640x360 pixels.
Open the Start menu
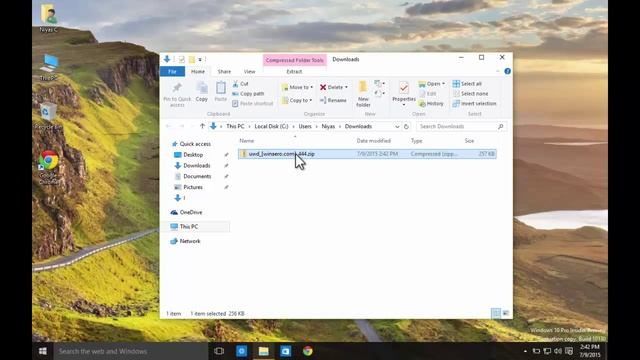pyautogui.click(x=42, y=351)
